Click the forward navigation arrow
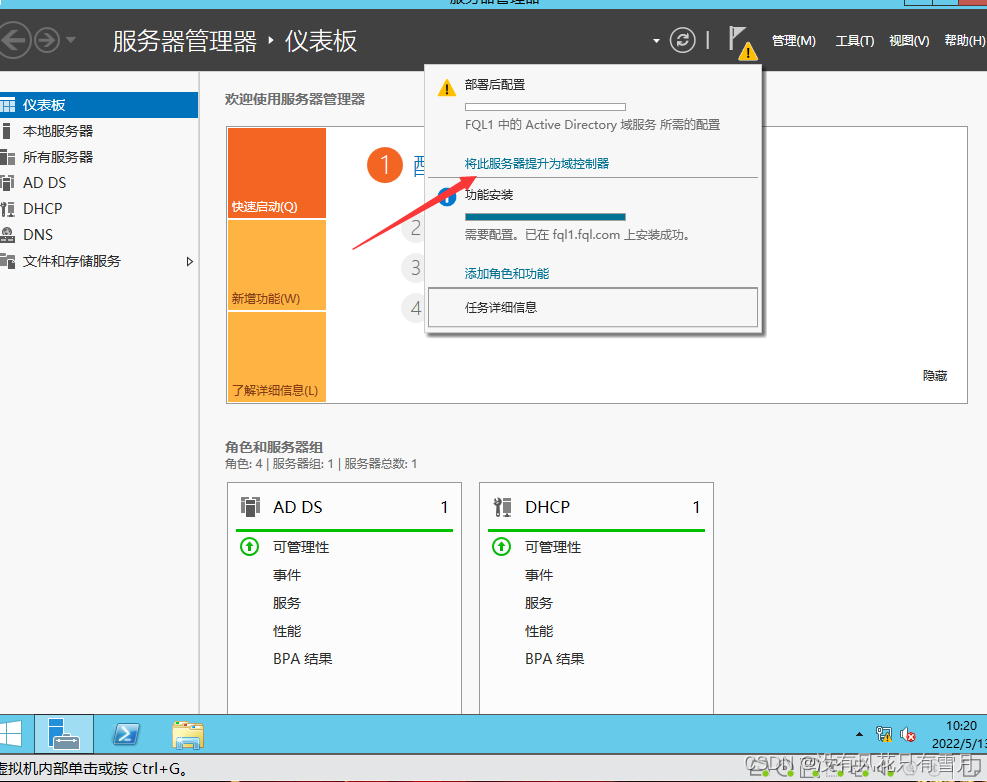 pyautogui.click(x=47, y=40)
